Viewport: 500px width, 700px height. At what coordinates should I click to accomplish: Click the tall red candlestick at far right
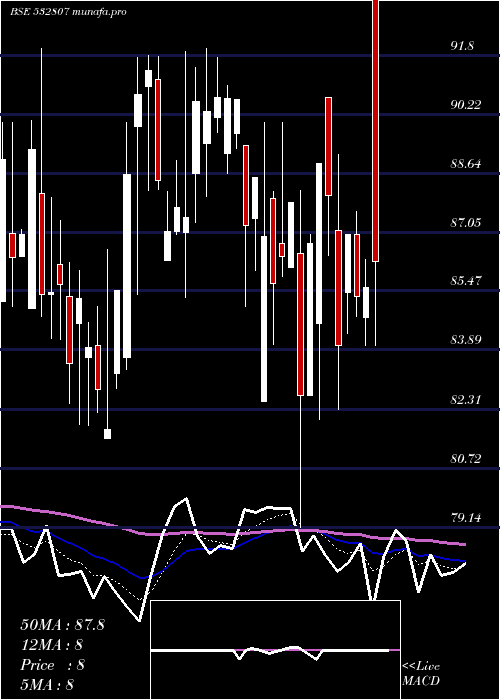point(375,130)
